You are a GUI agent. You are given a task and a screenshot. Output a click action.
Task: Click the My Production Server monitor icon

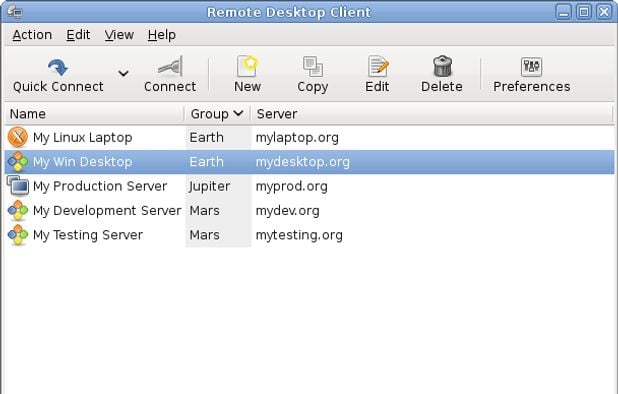point(18,186)
